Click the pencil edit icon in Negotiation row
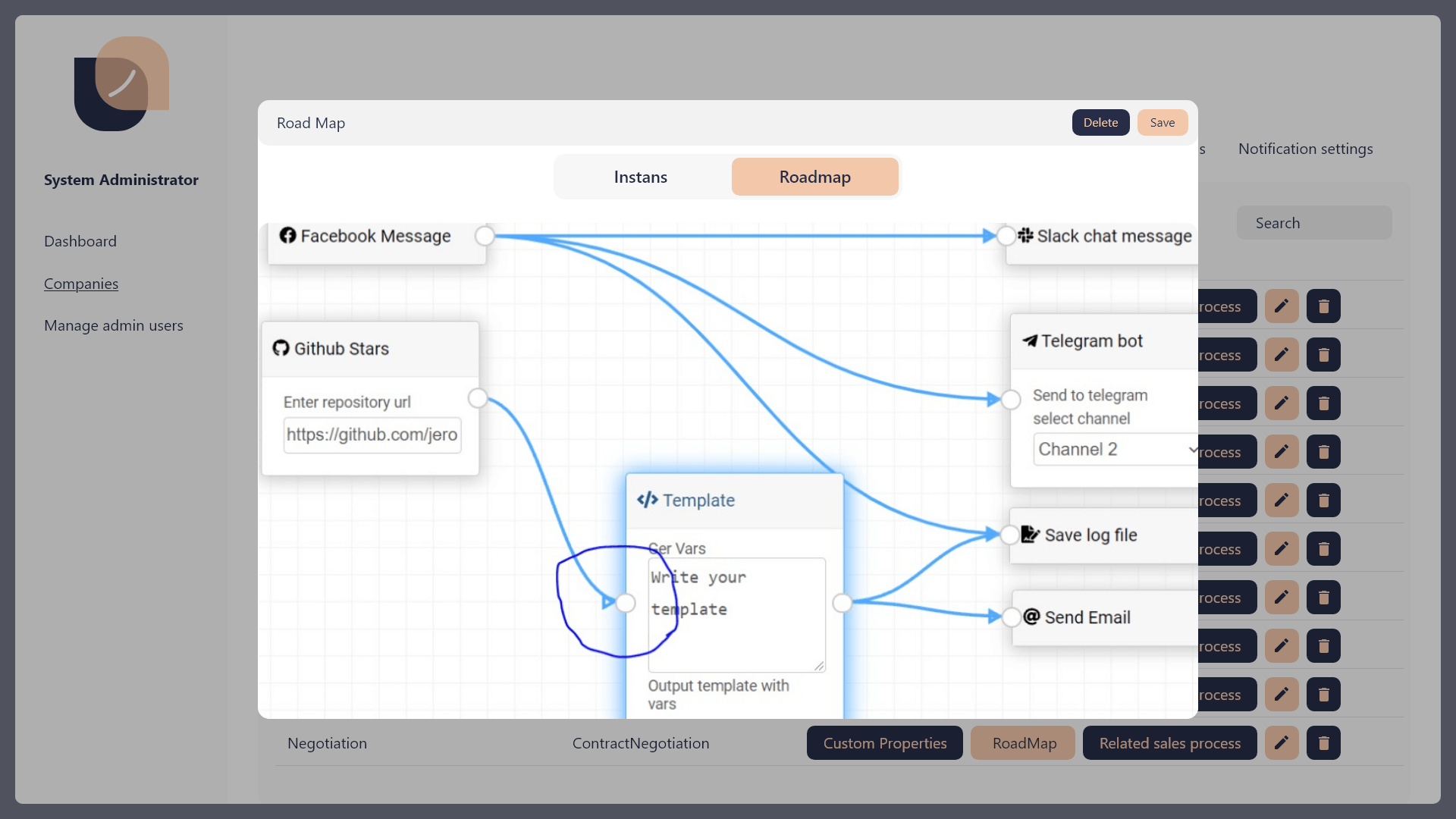This screenshot has width=1456, height=819. [1282, 743]
